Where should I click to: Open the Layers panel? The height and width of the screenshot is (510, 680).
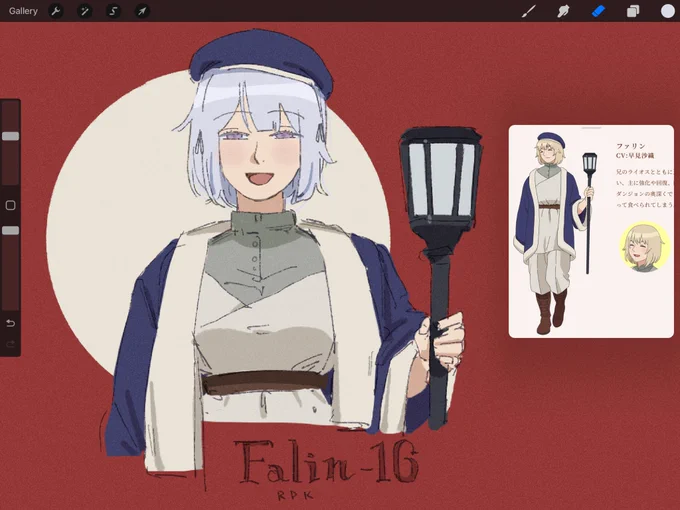633,11
